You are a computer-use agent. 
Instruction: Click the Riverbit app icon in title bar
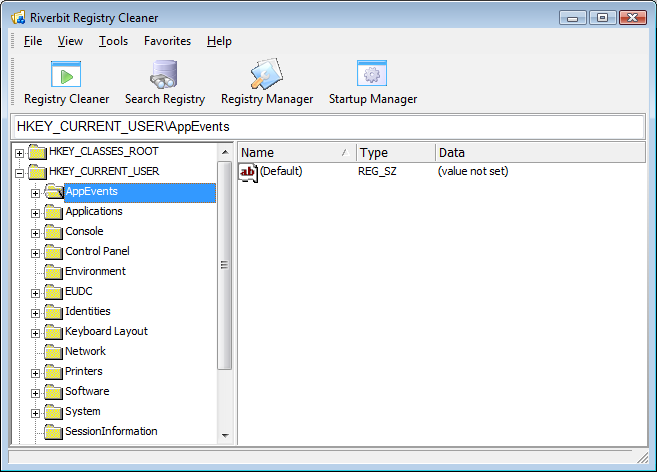pyautogui.click(x=18, y=18)
